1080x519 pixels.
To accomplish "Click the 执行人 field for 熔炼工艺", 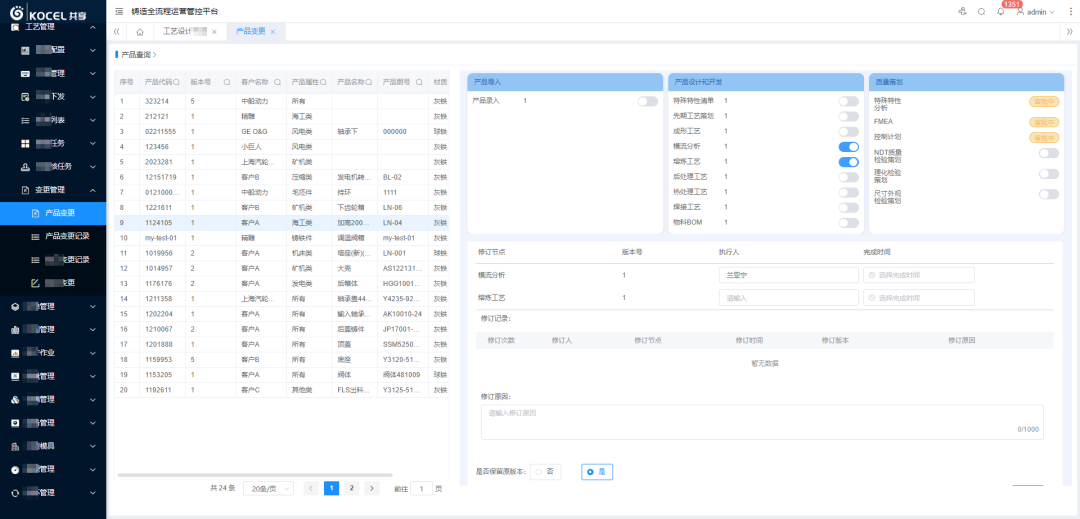I will tap(789, 298).
